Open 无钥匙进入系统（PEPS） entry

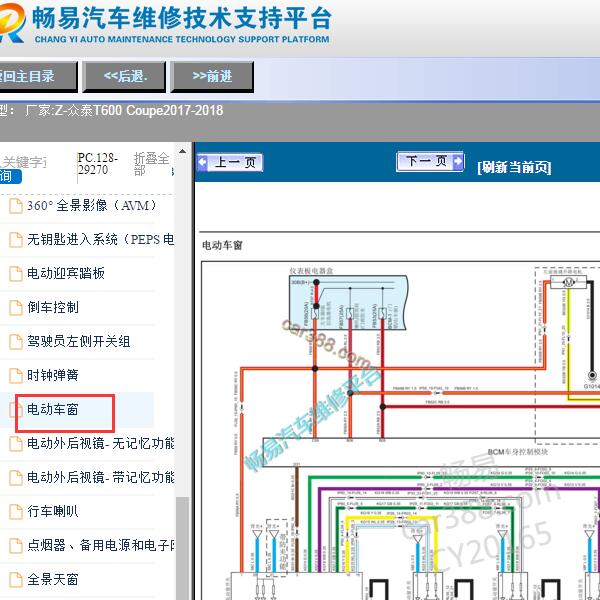[x=100, y=240]
